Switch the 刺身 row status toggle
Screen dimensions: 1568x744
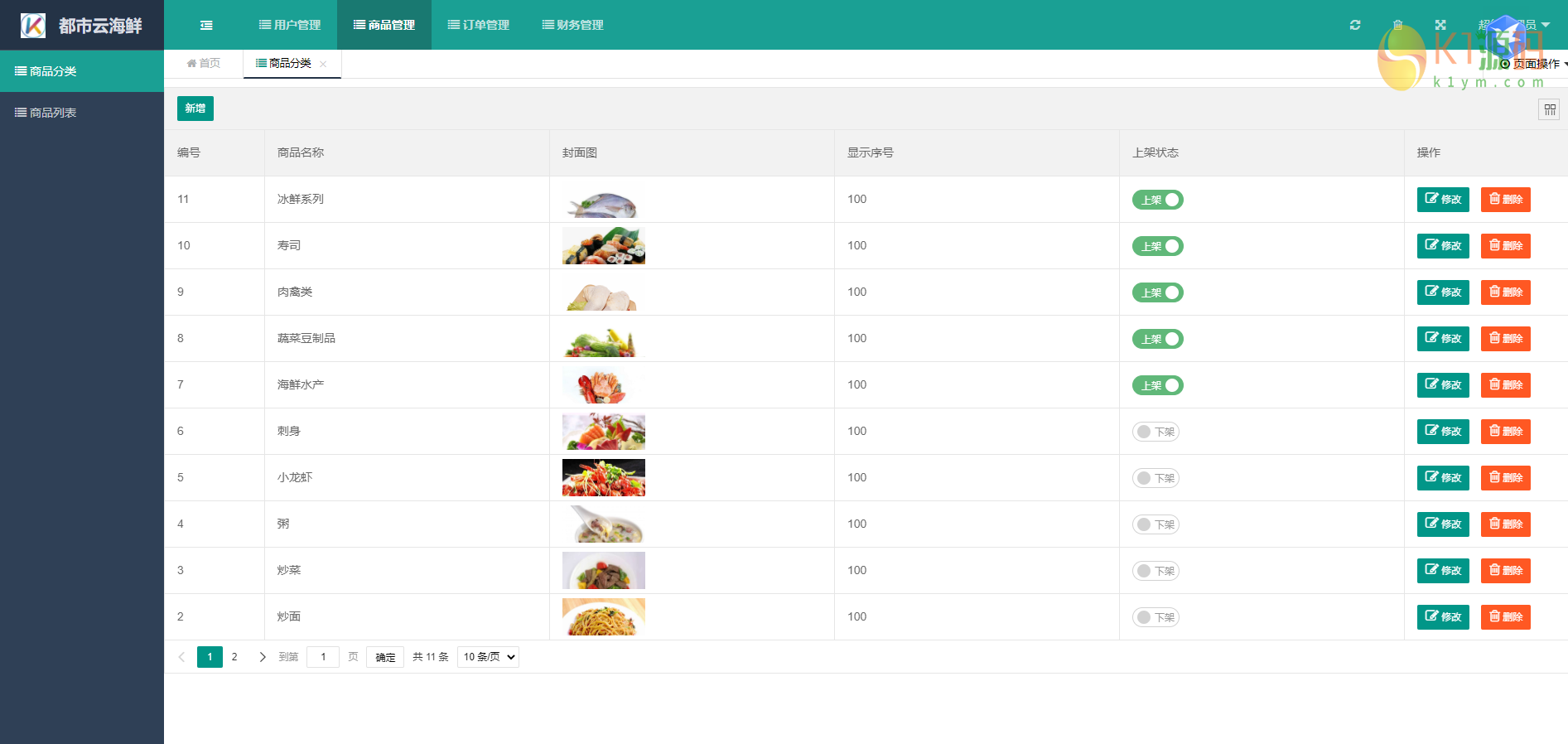tap(1155, 432)
